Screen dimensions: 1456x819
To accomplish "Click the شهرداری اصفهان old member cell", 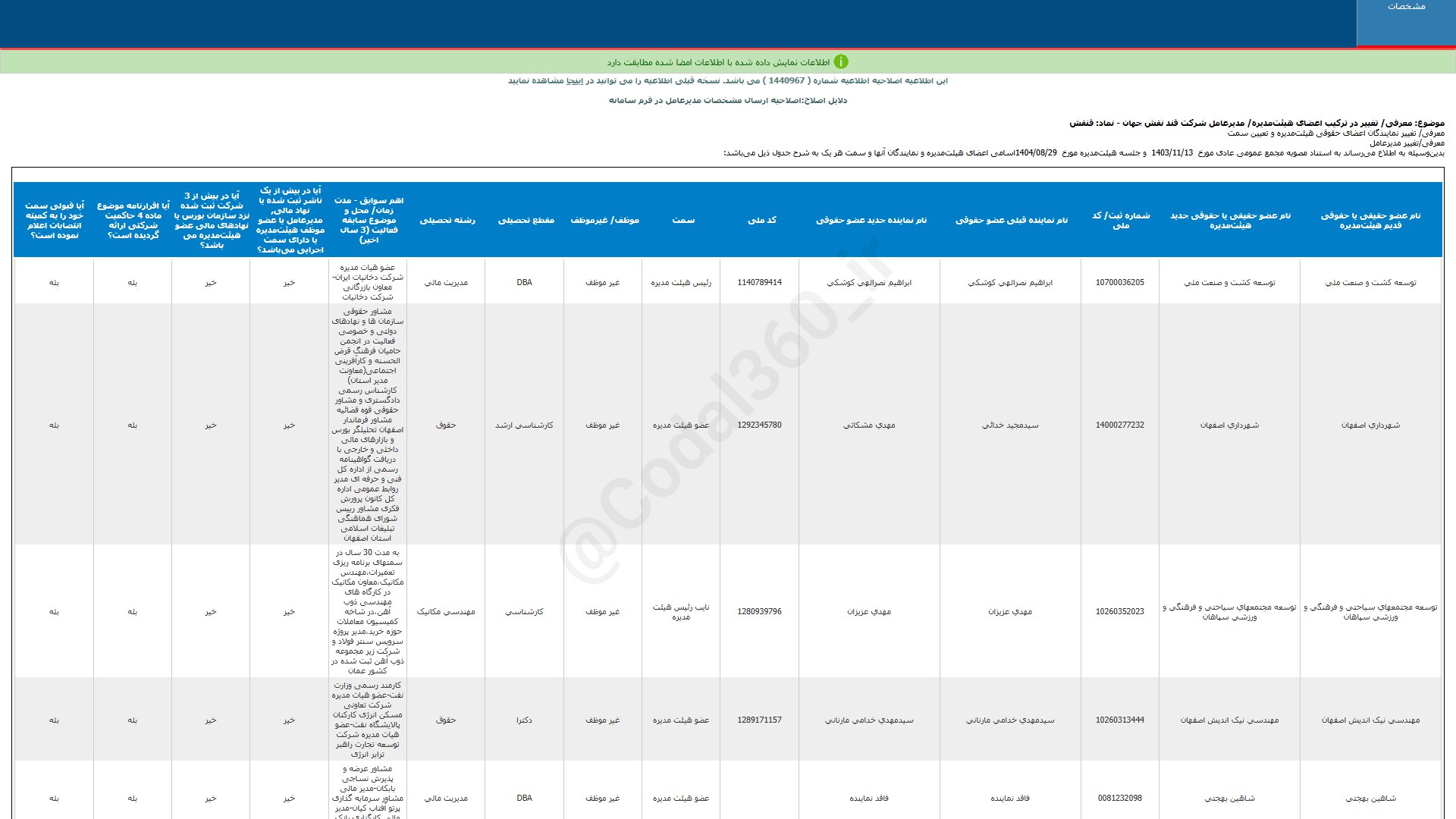I will pyautogui.click(x=1370, y=425).
